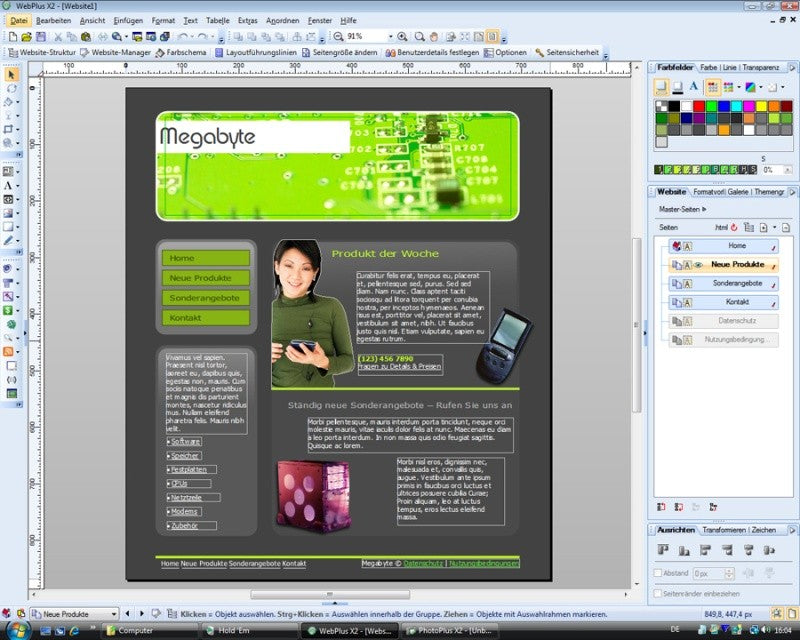Screen dimensions: 800x640
Task: Open the gradient palette dropdown arrow
Action: 760,87
